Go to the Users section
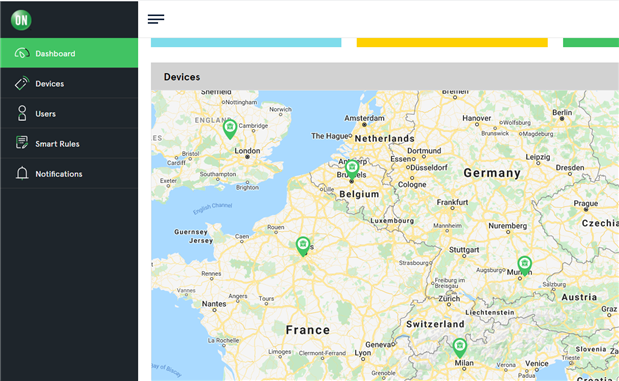 click(x=69, y=114)
